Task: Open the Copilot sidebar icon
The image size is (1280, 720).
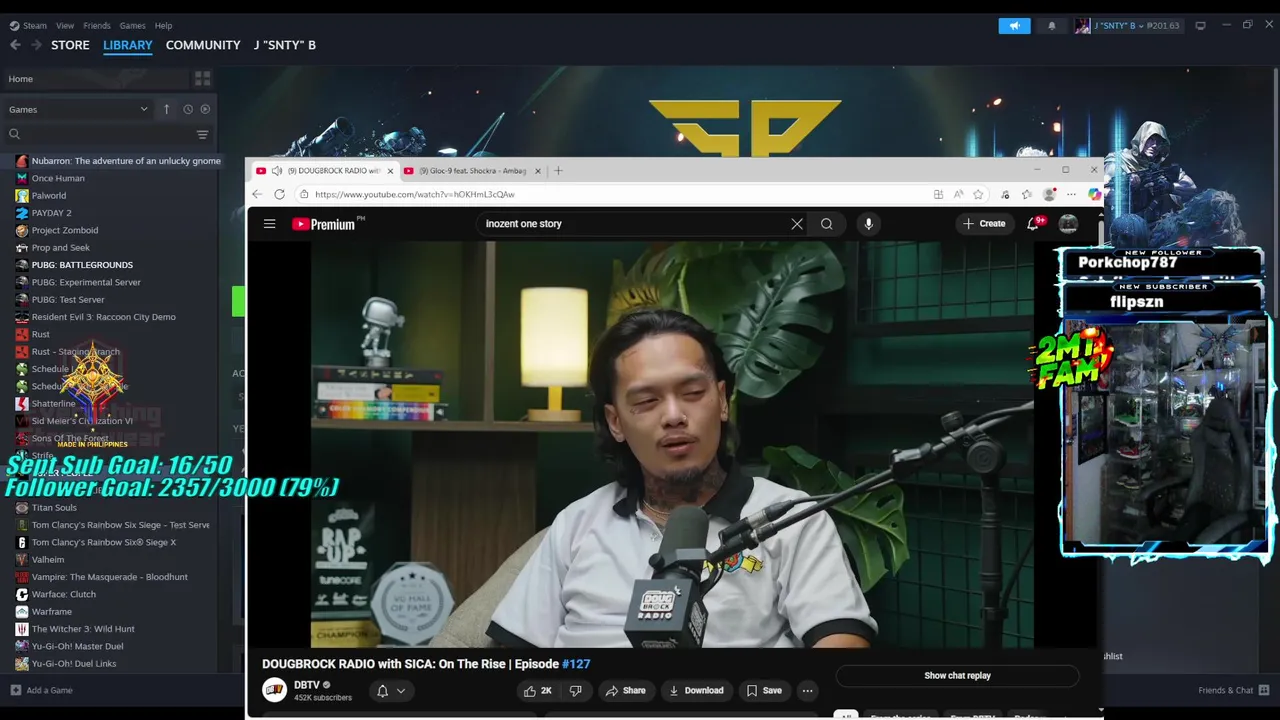Action: 1094,195
